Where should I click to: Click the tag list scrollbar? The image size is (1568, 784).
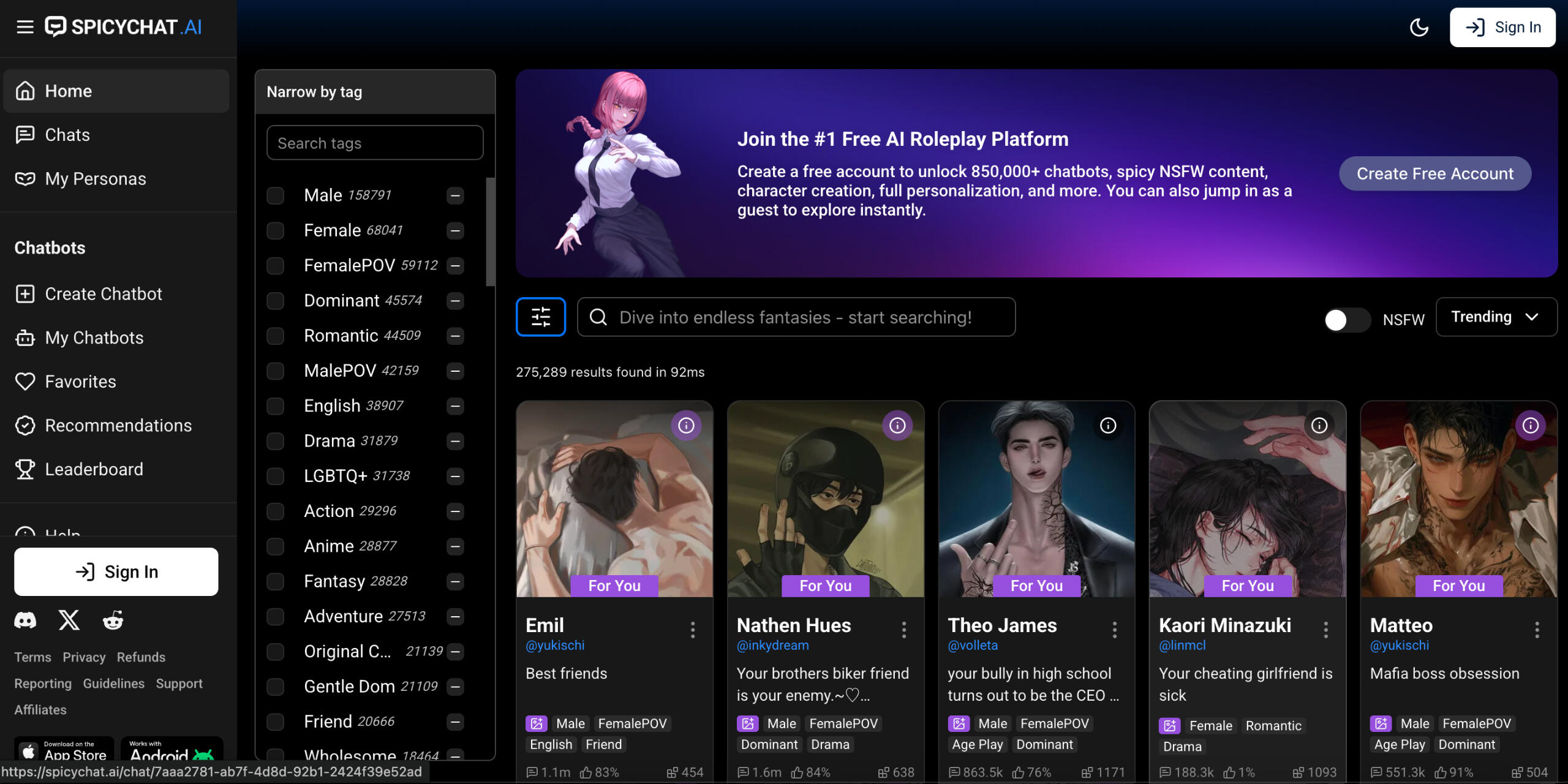[490, 232]
